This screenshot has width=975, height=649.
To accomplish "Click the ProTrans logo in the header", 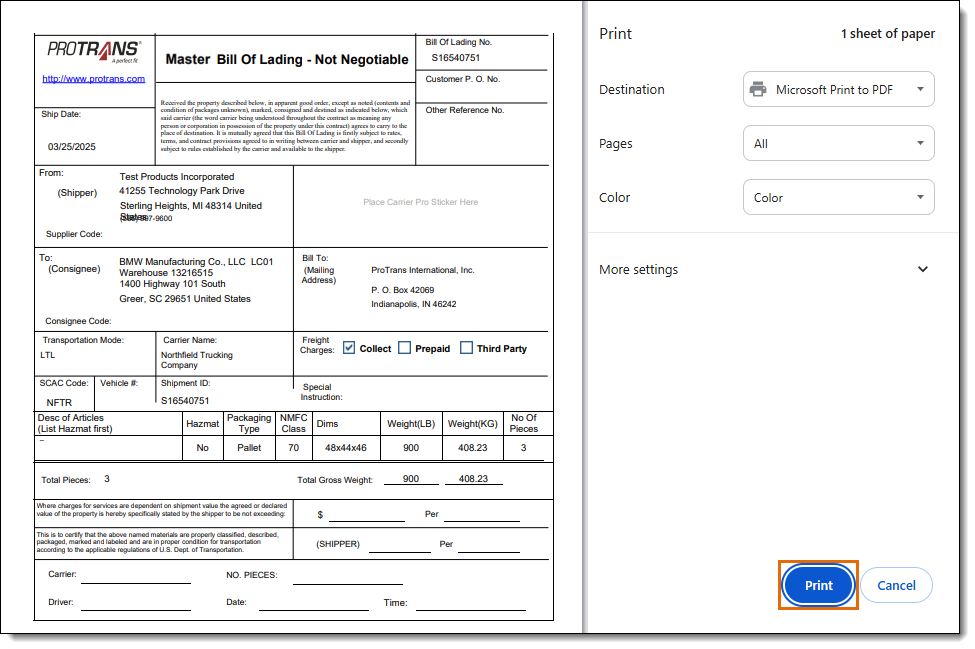I will coord(95,51).
